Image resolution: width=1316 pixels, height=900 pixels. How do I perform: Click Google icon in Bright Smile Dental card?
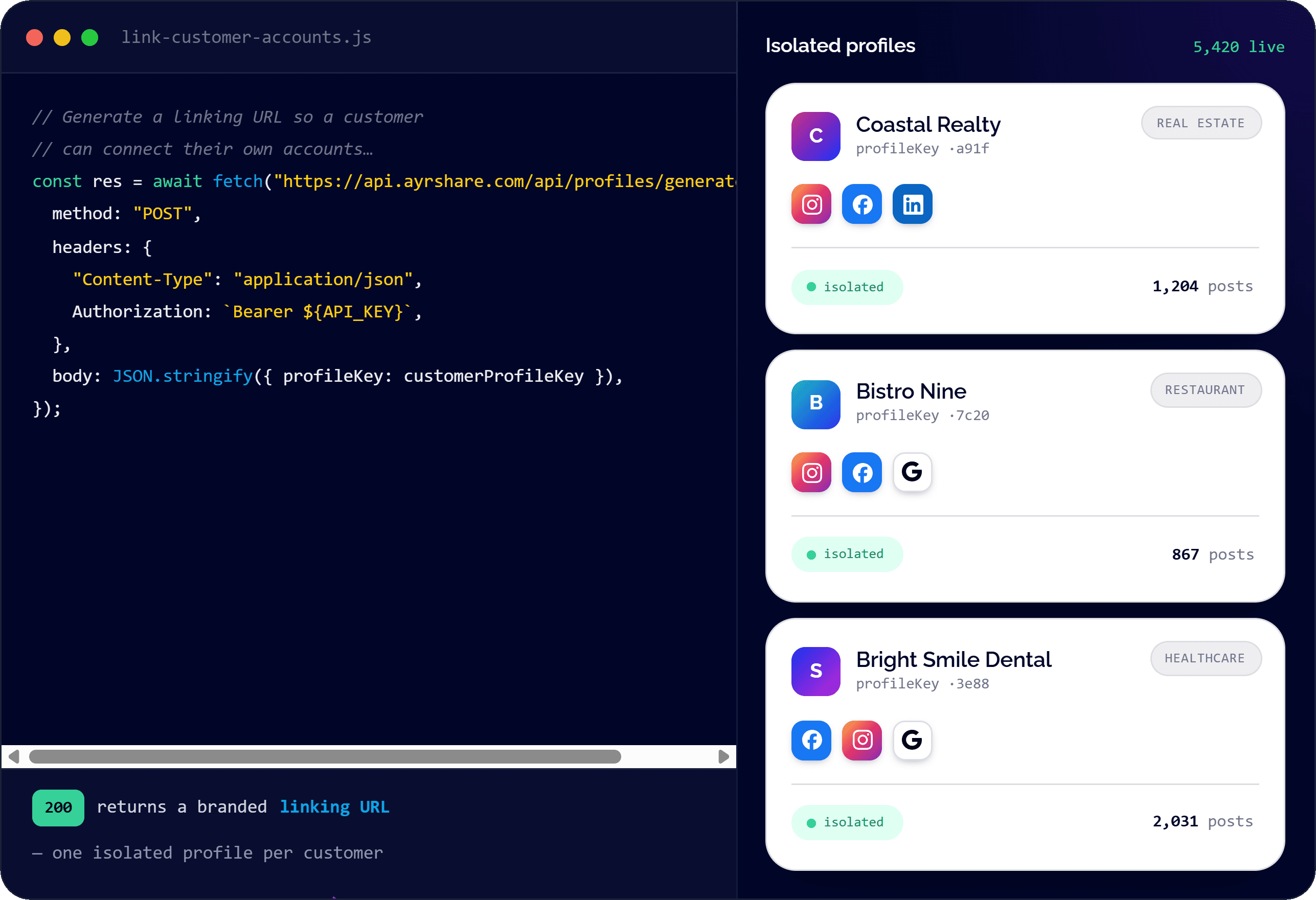tap(912, 741)
